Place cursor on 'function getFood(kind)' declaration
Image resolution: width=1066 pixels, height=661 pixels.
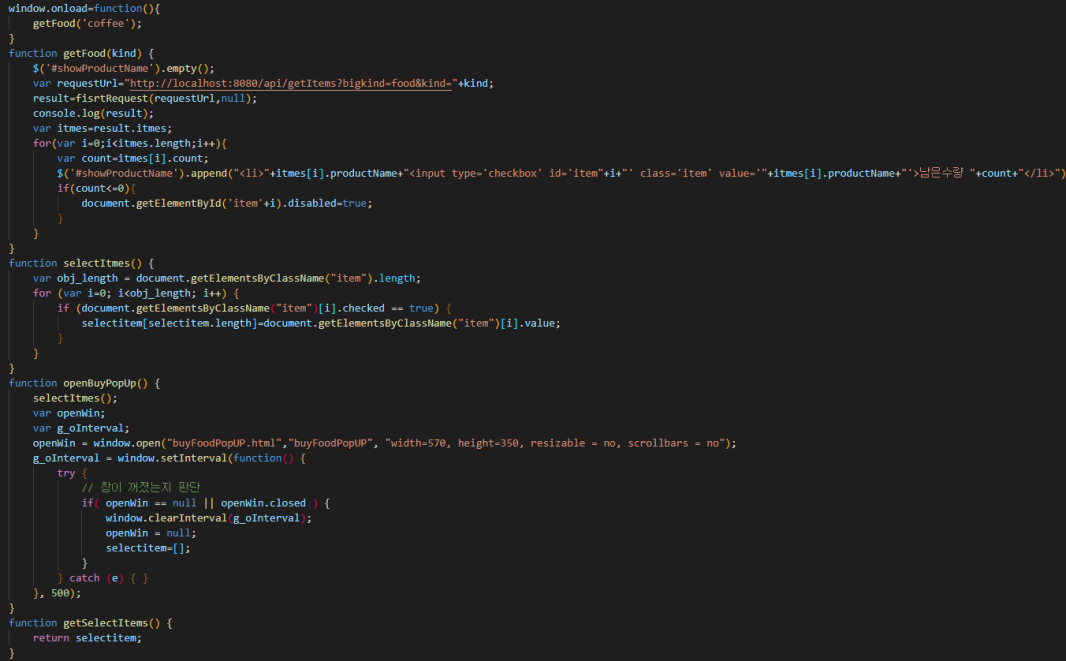(81, 53)
